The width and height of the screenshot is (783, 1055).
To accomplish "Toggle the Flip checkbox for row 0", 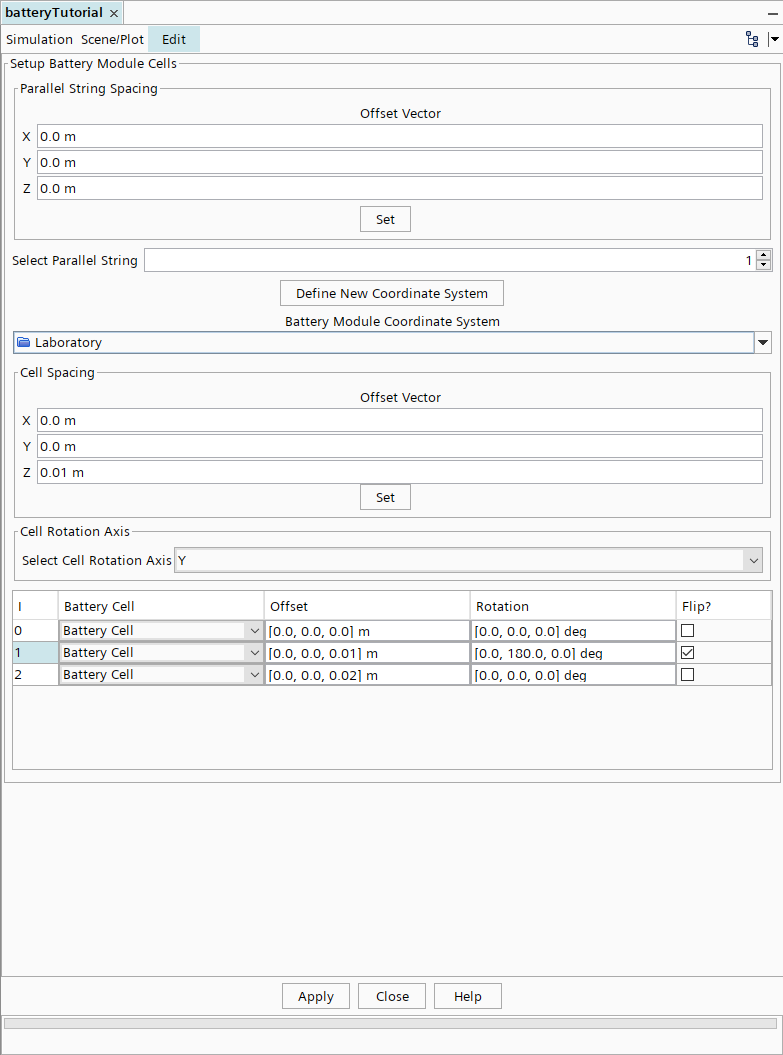I will point(687,631).
